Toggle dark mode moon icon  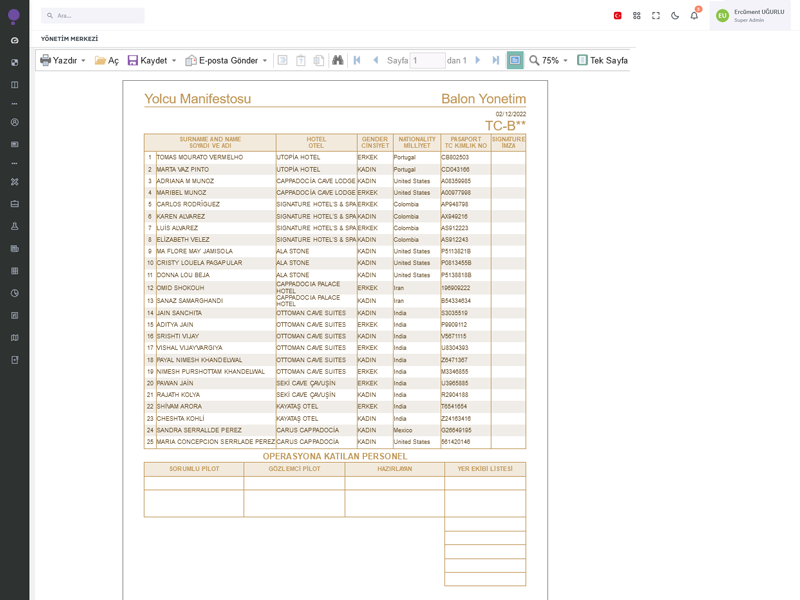pyautogui.click(x=675, y=16)
